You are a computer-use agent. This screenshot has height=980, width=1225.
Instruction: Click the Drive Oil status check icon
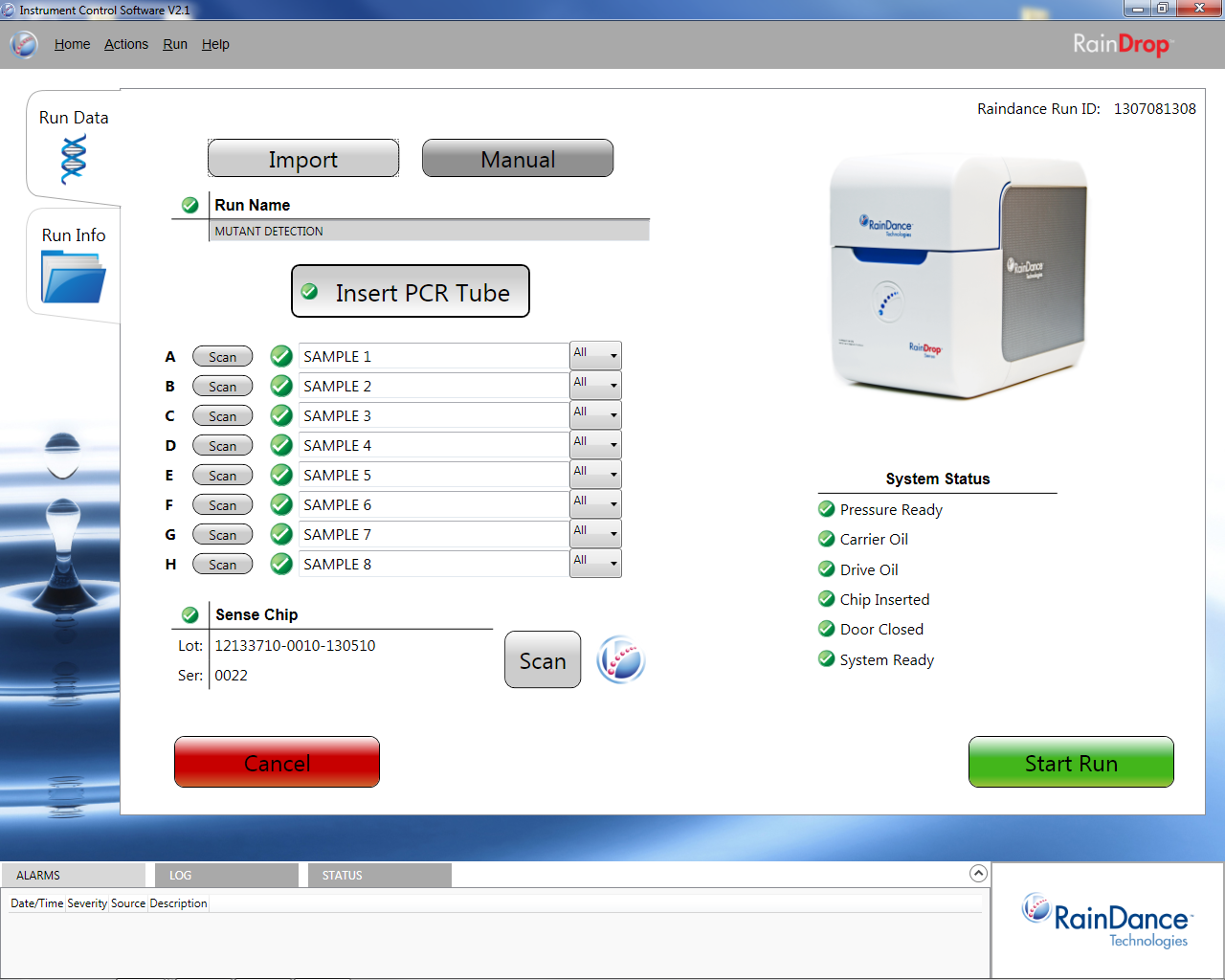click(827, 569)
